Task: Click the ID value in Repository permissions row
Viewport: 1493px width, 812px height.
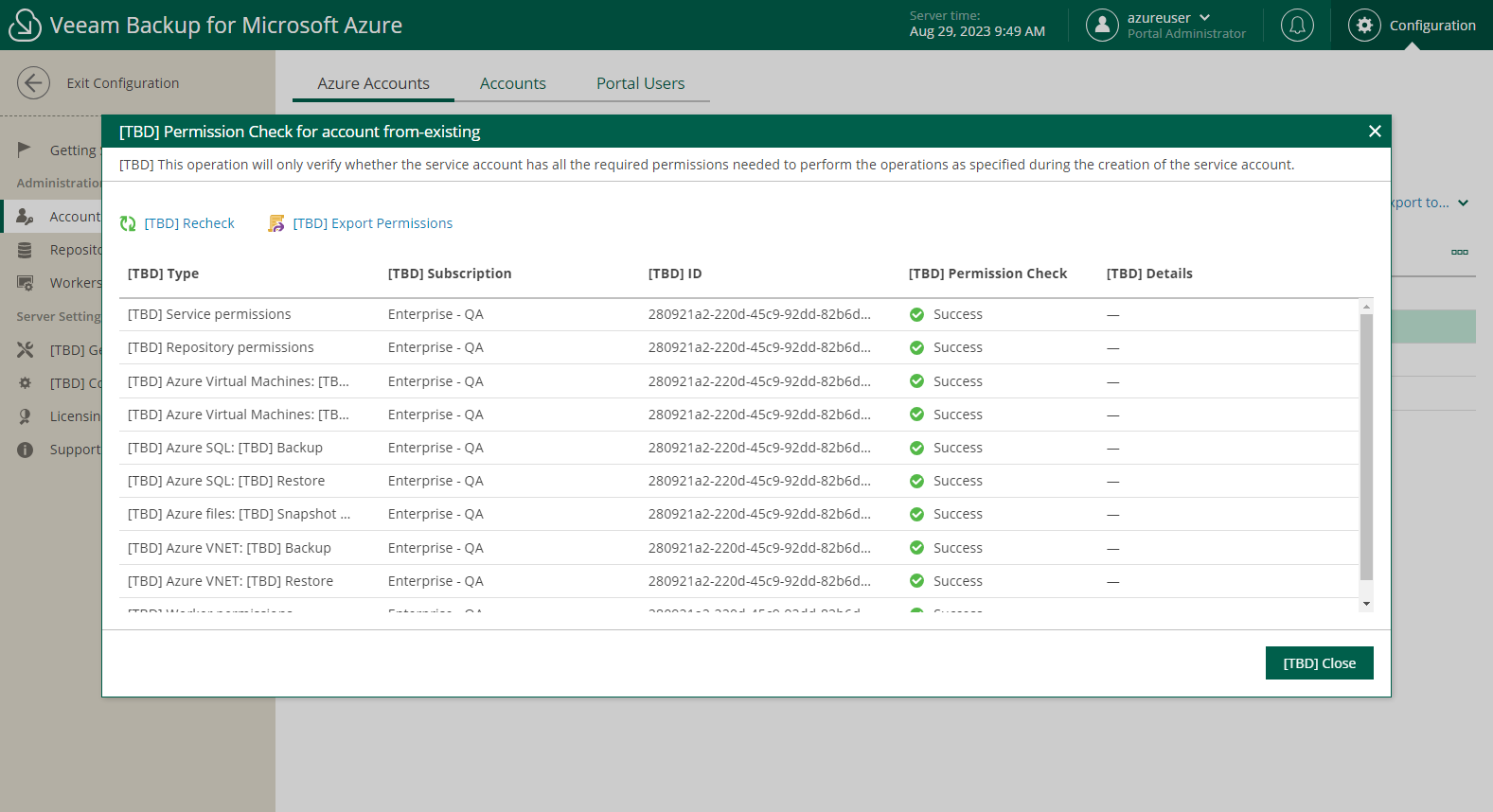Action: (x=759, y=347)
